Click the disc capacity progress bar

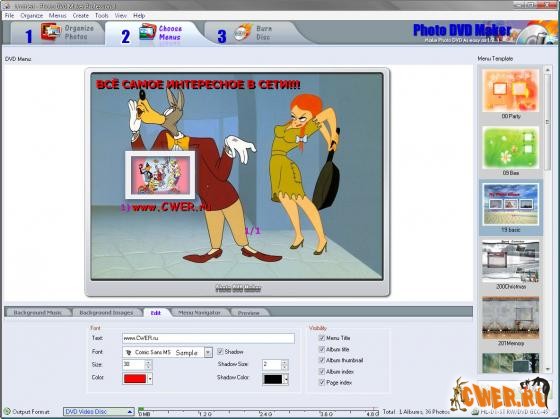coord(259,411)
